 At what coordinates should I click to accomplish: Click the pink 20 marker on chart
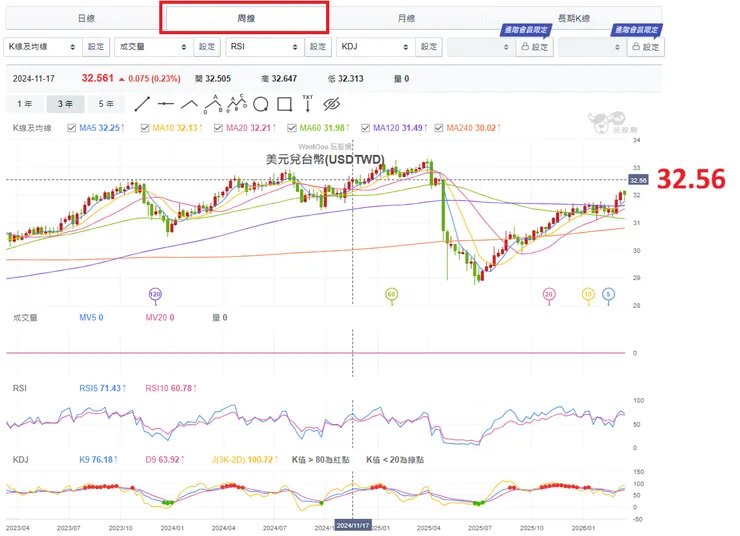[548, 294]
